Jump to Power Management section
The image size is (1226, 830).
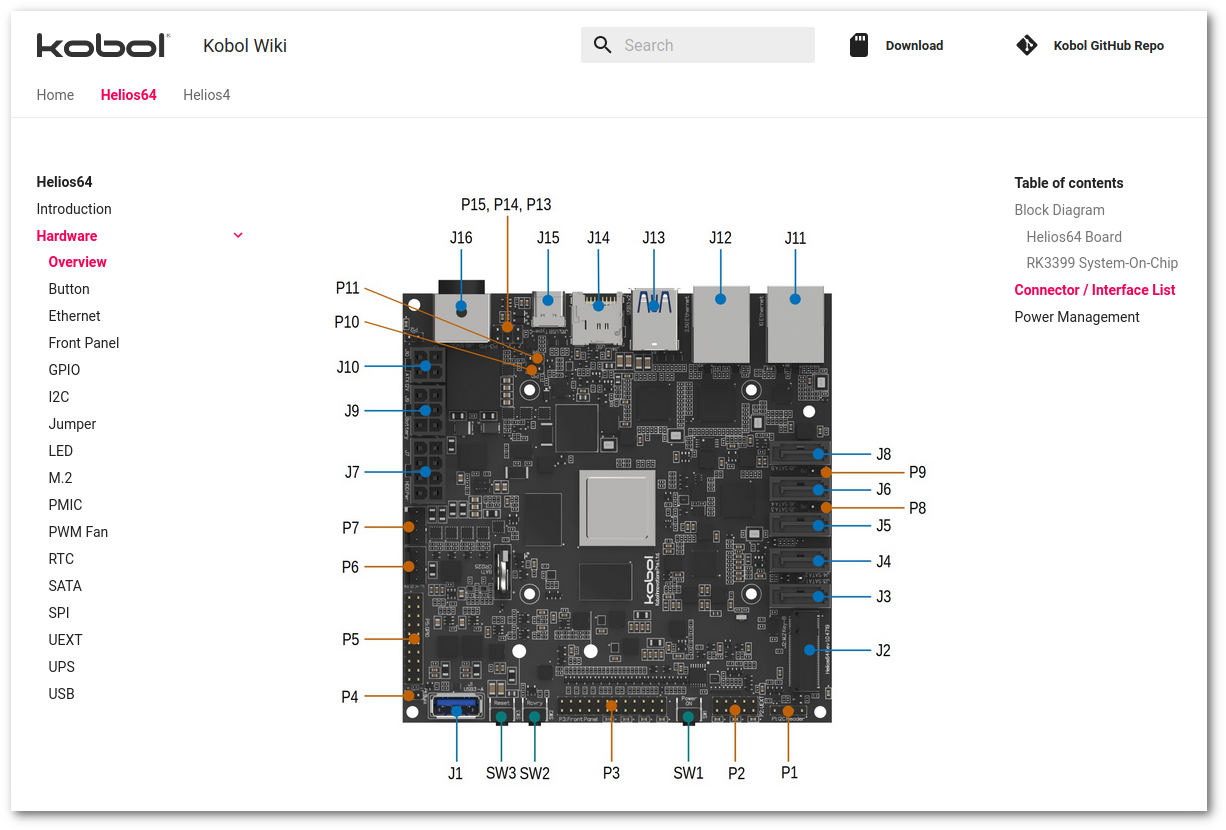(1078, 317)
